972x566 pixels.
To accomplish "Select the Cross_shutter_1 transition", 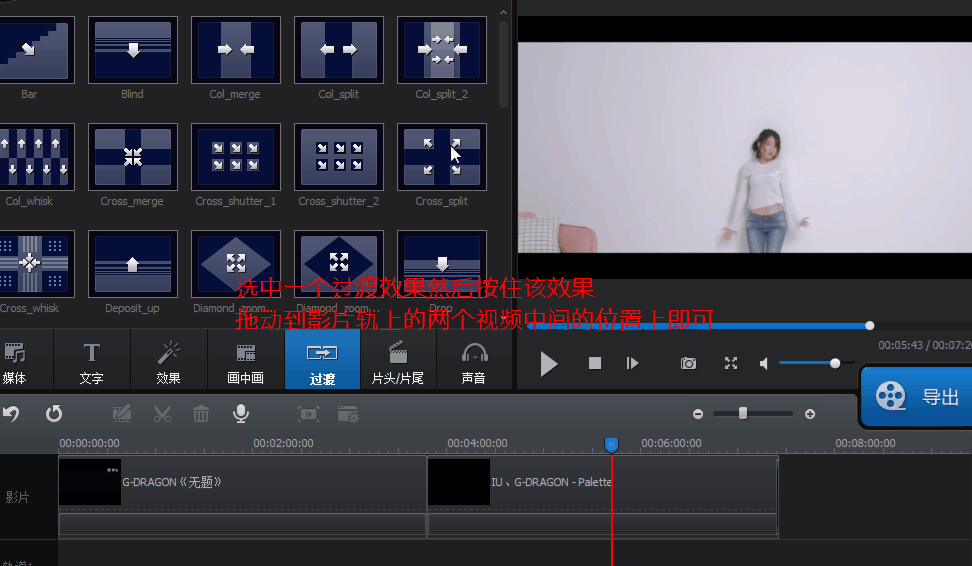I will [x=236, y=157].
